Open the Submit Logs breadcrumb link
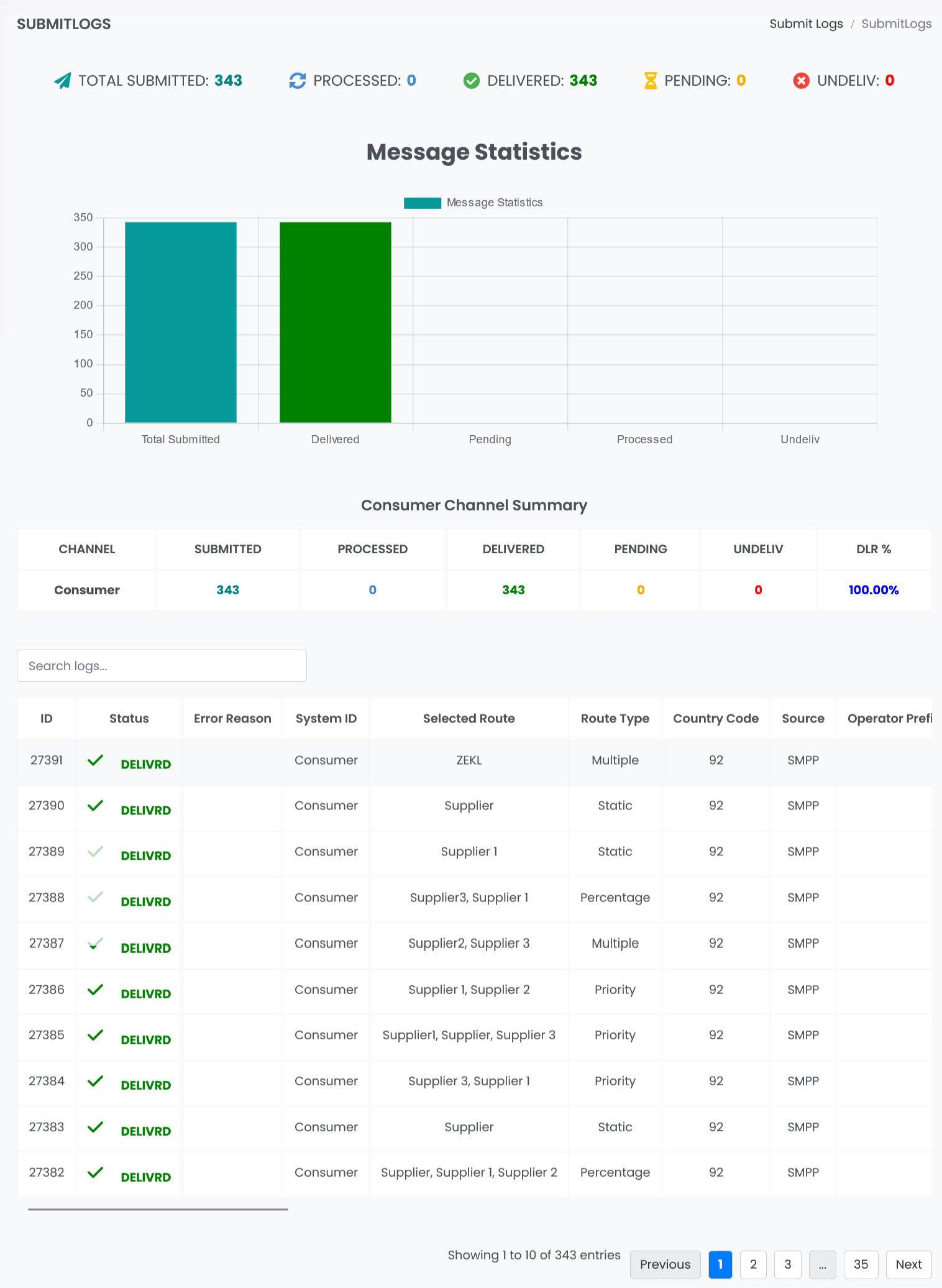Screen dimensions: 942x1288 pyautogui.click(x=806, y=24)
